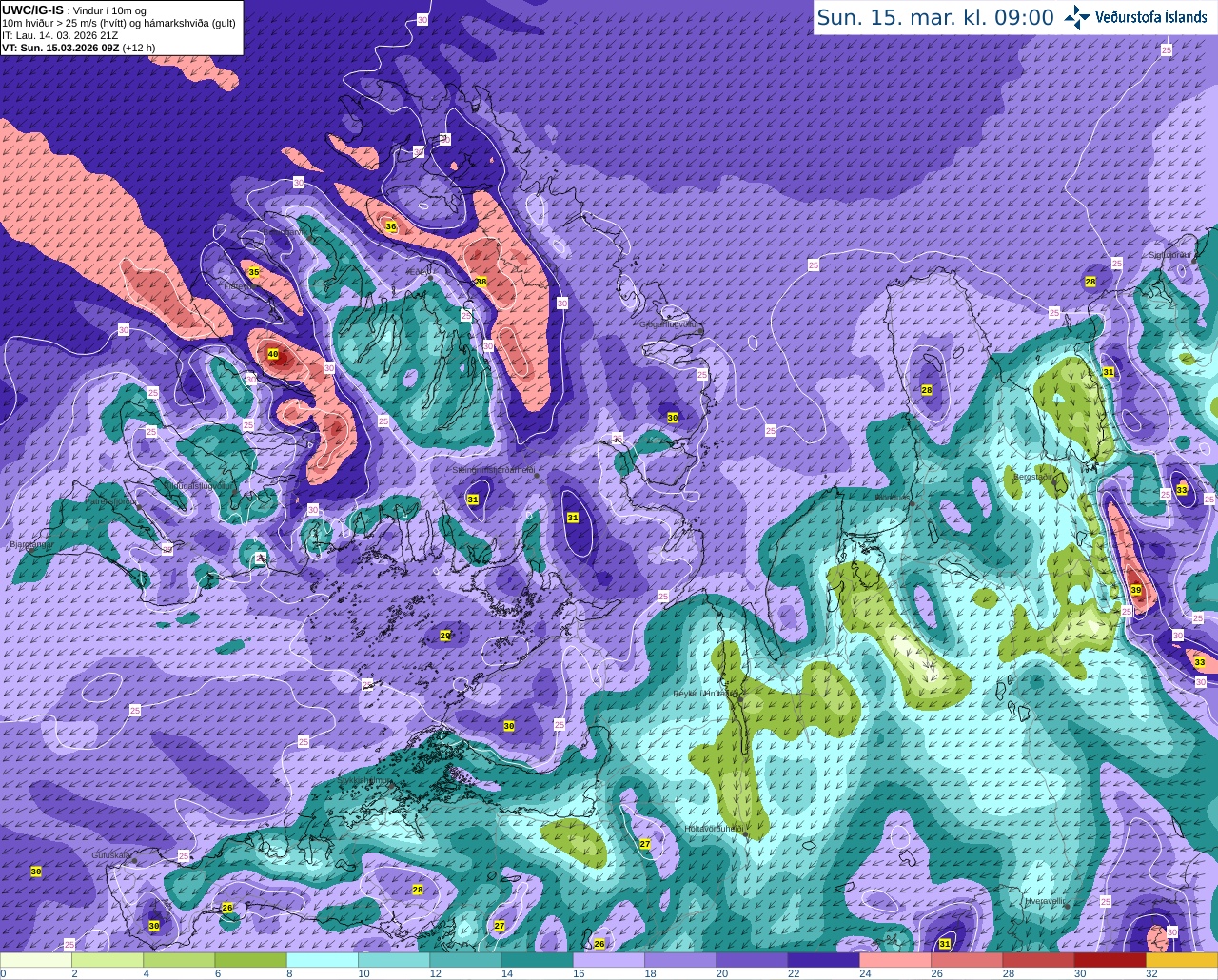Screen dimensions: 1218x980
Task: Click the yellow 38 gust marker
Action: click(481, 282)
